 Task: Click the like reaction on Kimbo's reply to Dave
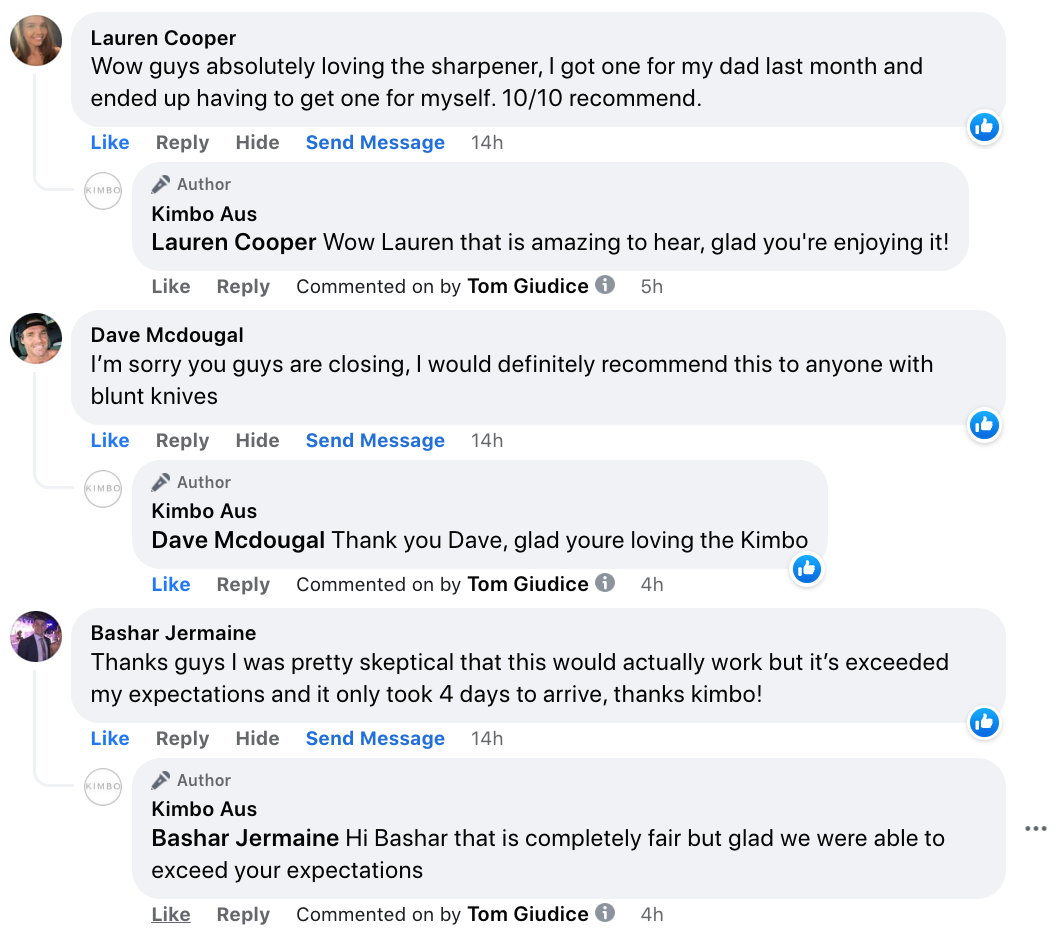click(x=806, y=569)
